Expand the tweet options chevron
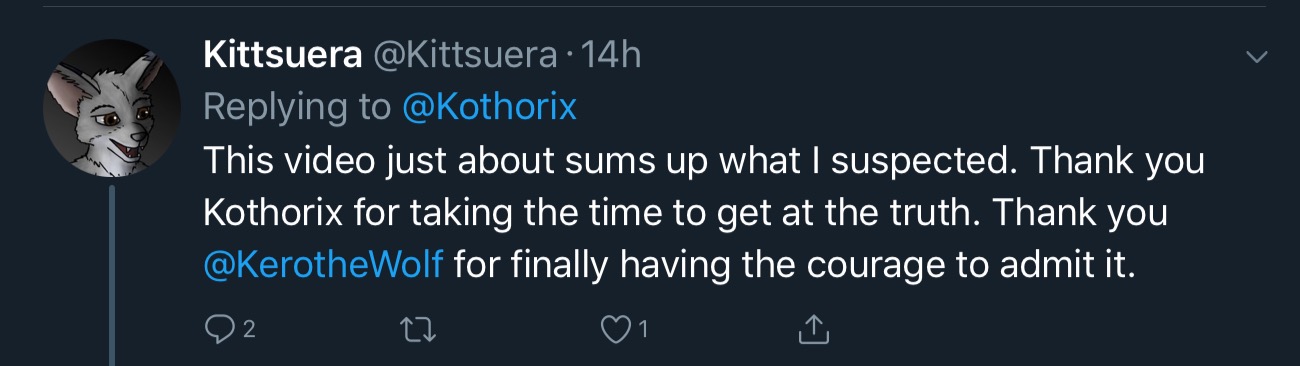 click(1255, 57)
